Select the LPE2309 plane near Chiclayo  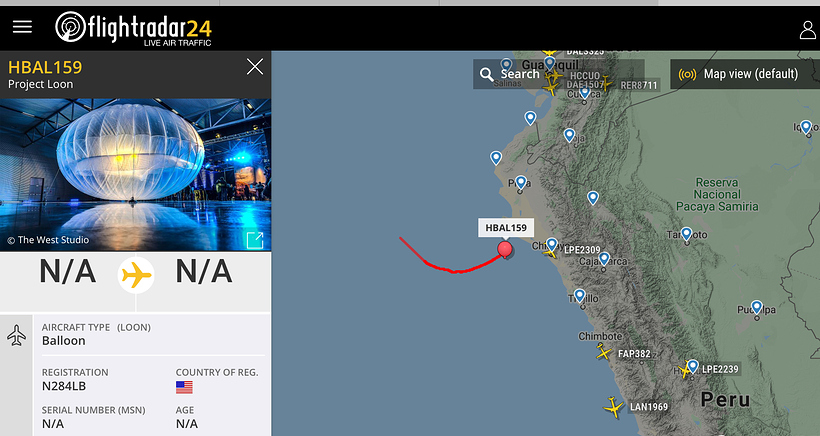(x=550, y=253)
